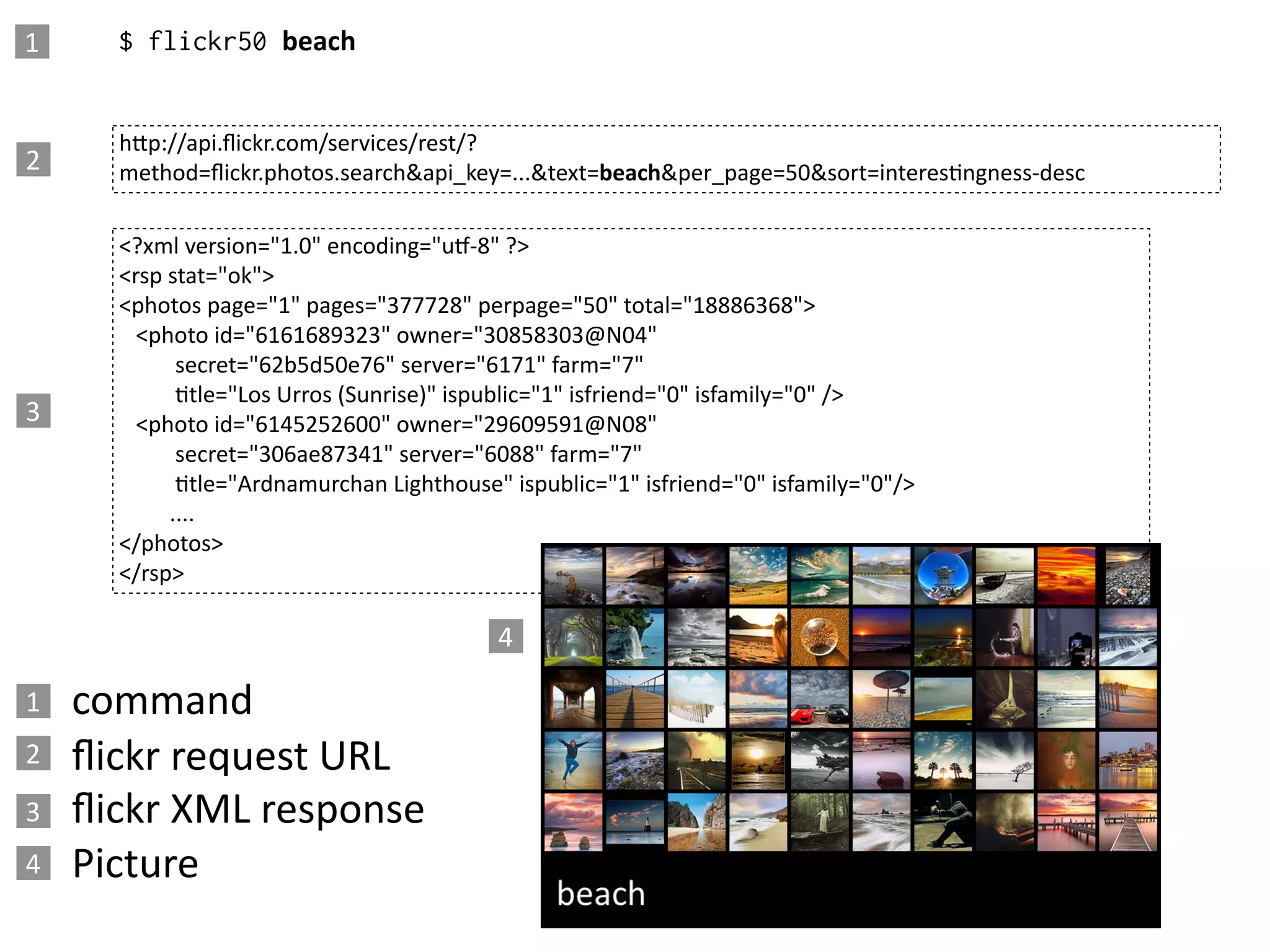Select the city lights at night thumbnail
The width and height of the screenshot is (1270, 952).
(x=1127, y=760)
